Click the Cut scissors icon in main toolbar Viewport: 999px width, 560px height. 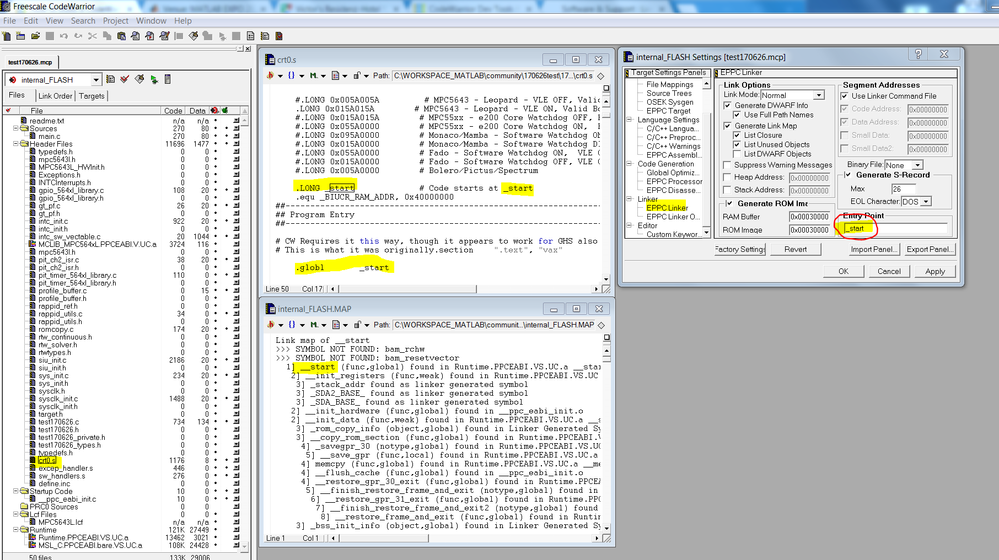tap(92, 36)
